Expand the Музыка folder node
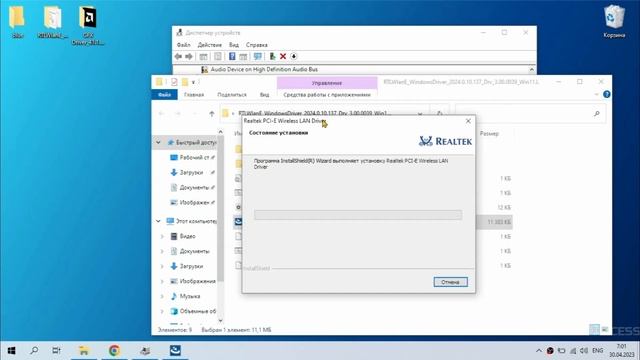 [162, 296]
